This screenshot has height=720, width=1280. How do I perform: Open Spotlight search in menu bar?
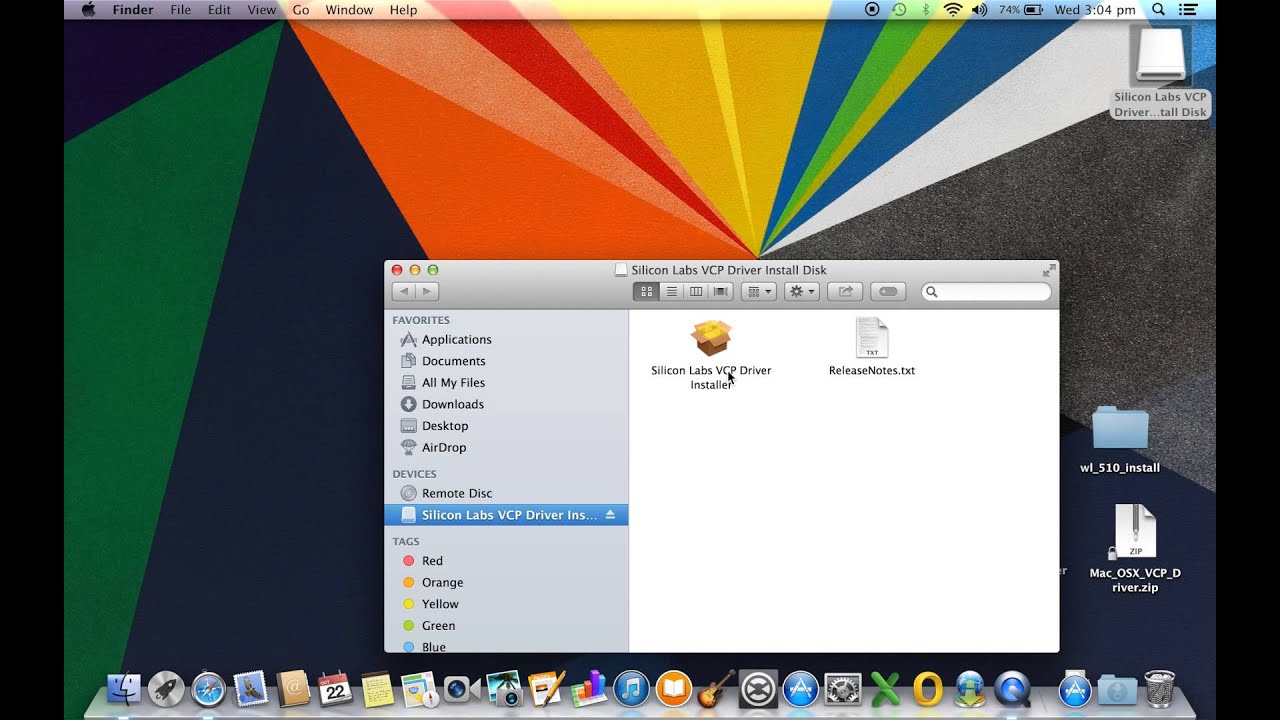[x=1158, y=10]
